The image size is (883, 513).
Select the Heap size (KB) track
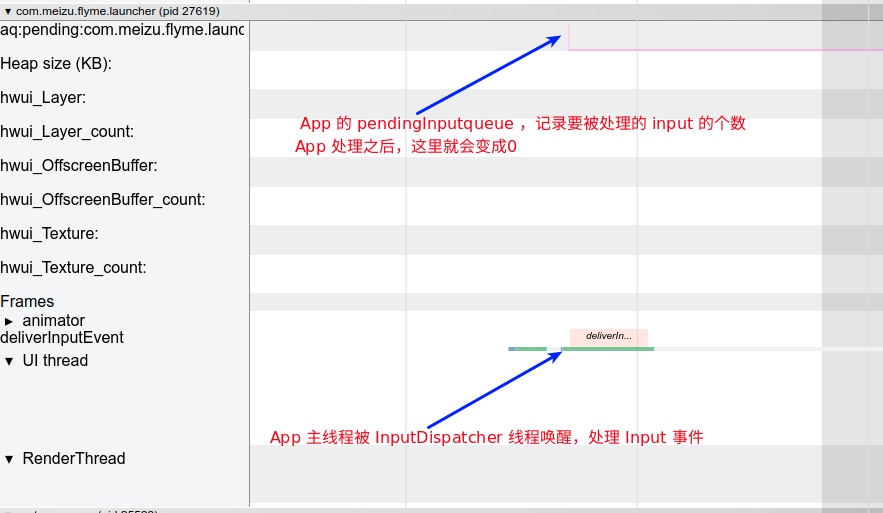point(56,64)
